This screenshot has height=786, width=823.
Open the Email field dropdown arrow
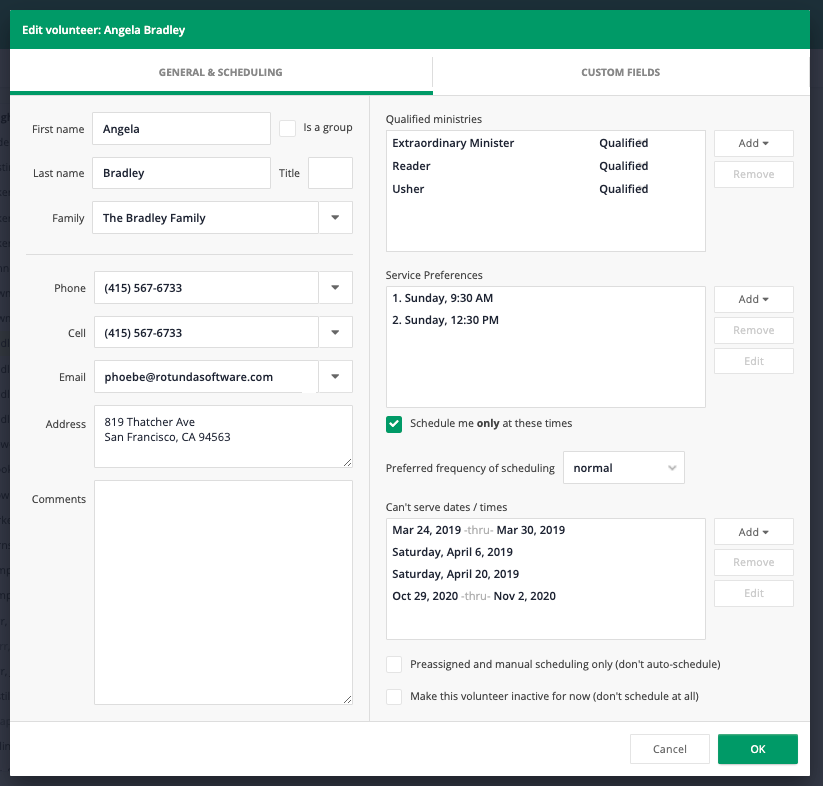click(x=335, y=377)
